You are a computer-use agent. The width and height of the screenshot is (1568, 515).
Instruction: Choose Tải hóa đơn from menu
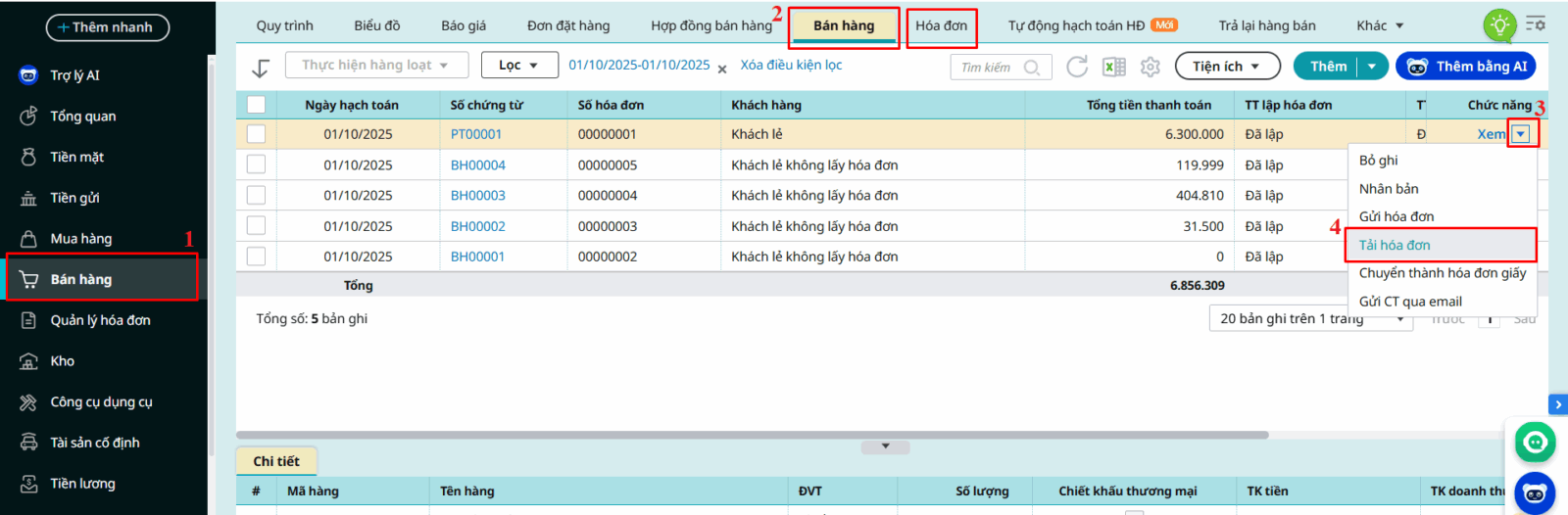[x=1395, y=245]
